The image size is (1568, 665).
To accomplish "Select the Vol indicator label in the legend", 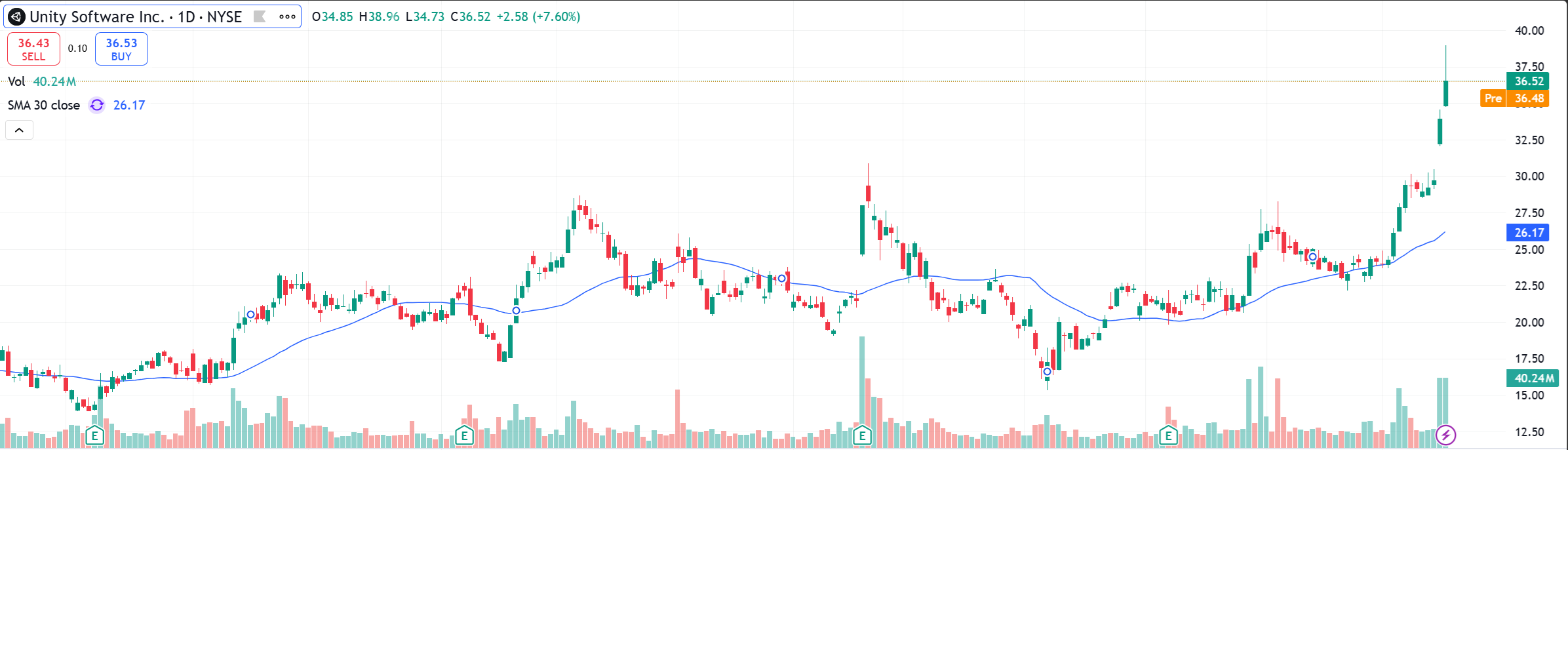I will [16, 81].
